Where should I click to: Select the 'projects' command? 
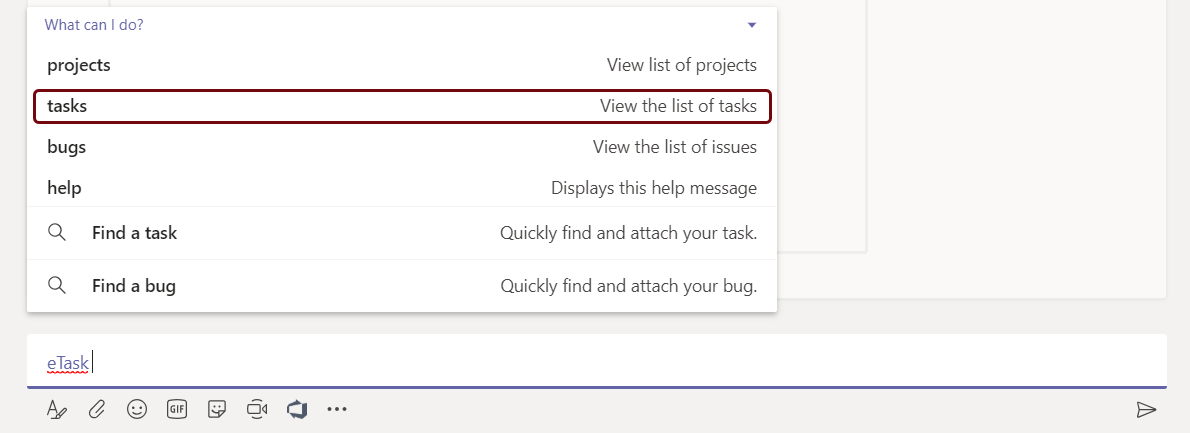(79, 65)
